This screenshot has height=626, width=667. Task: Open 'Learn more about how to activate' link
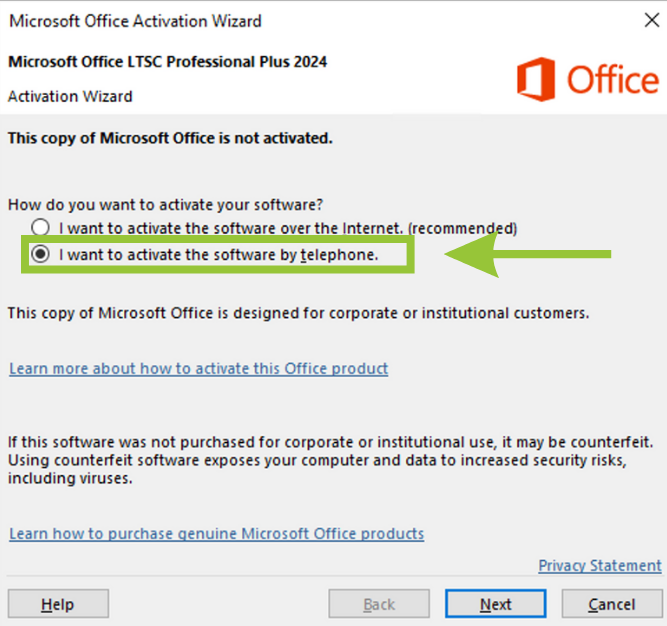(199, 369)
